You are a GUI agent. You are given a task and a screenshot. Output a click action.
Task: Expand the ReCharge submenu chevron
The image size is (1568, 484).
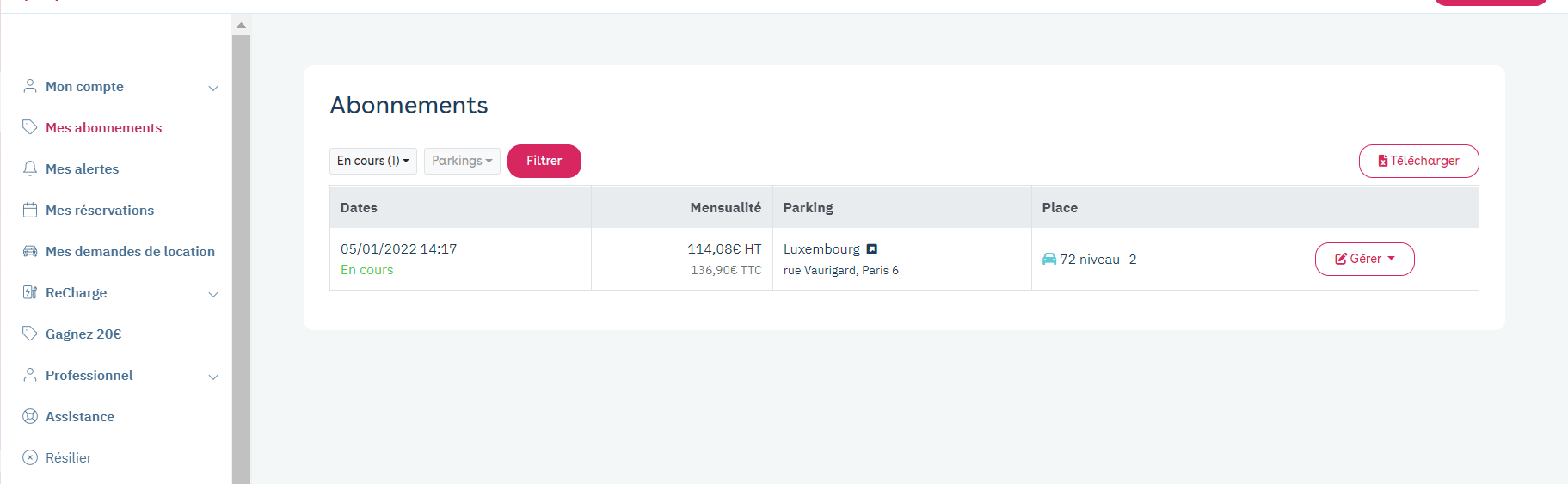coord(213,294)
